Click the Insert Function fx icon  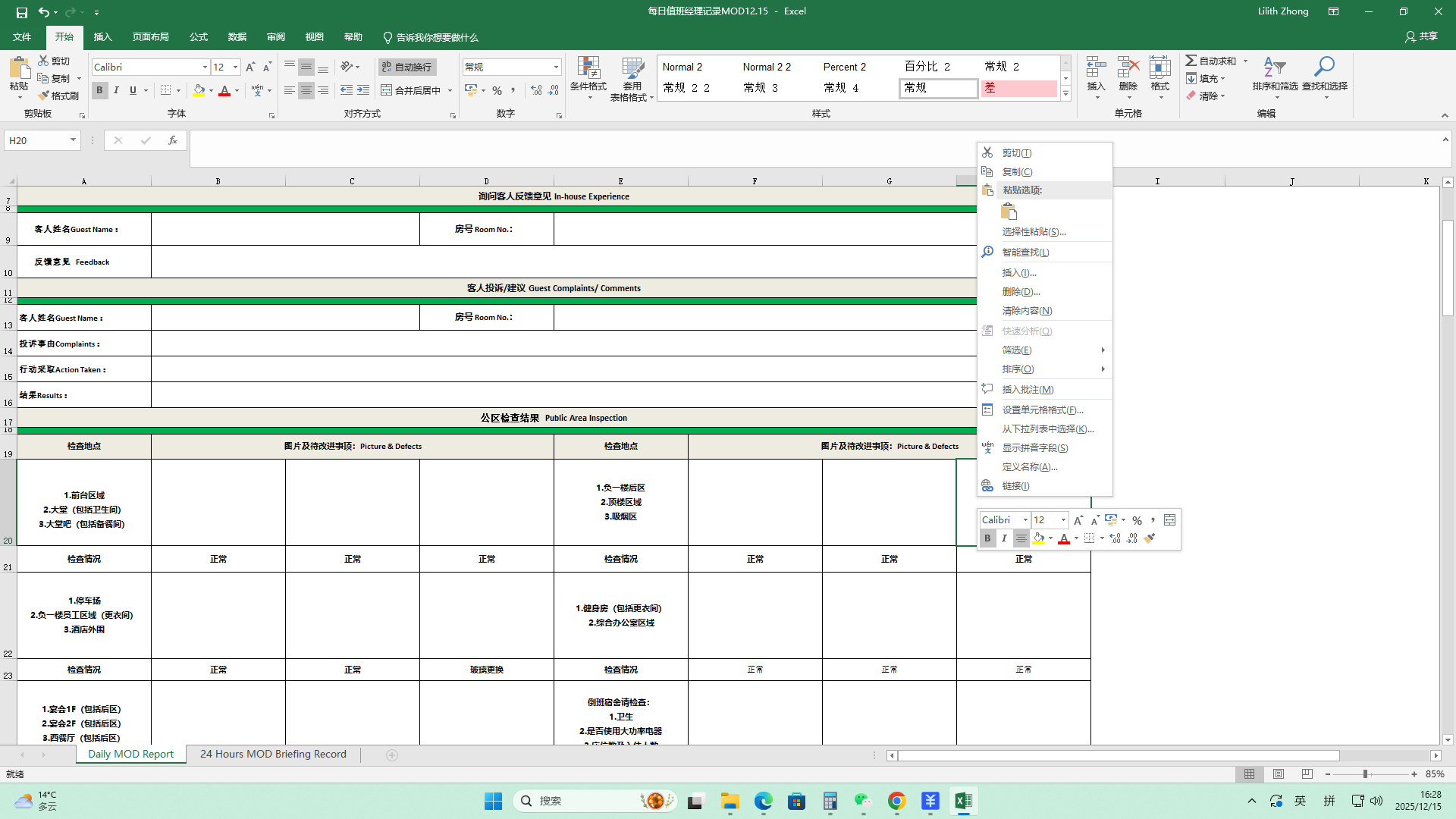[173, 140]
